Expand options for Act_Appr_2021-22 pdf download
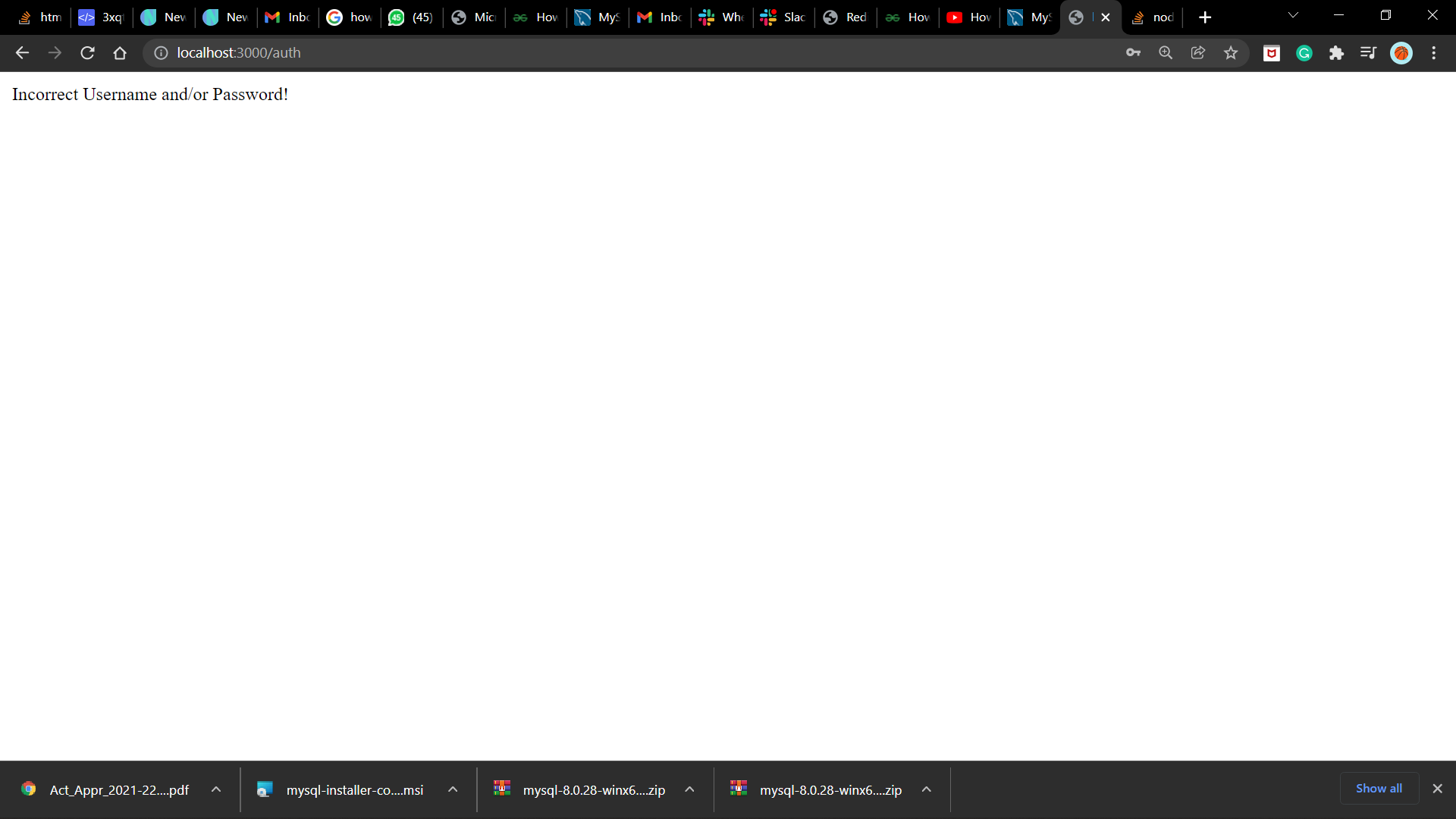1456x819 pixels. (x=216, y=789)
